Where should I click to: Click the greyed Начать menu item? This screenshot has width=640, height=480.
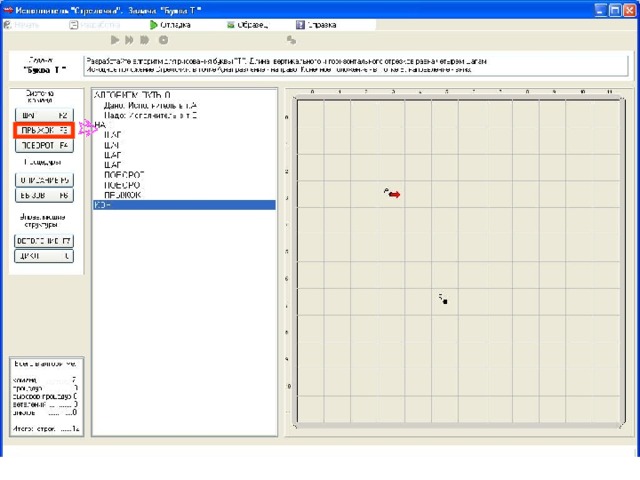[x=21, y=25]
